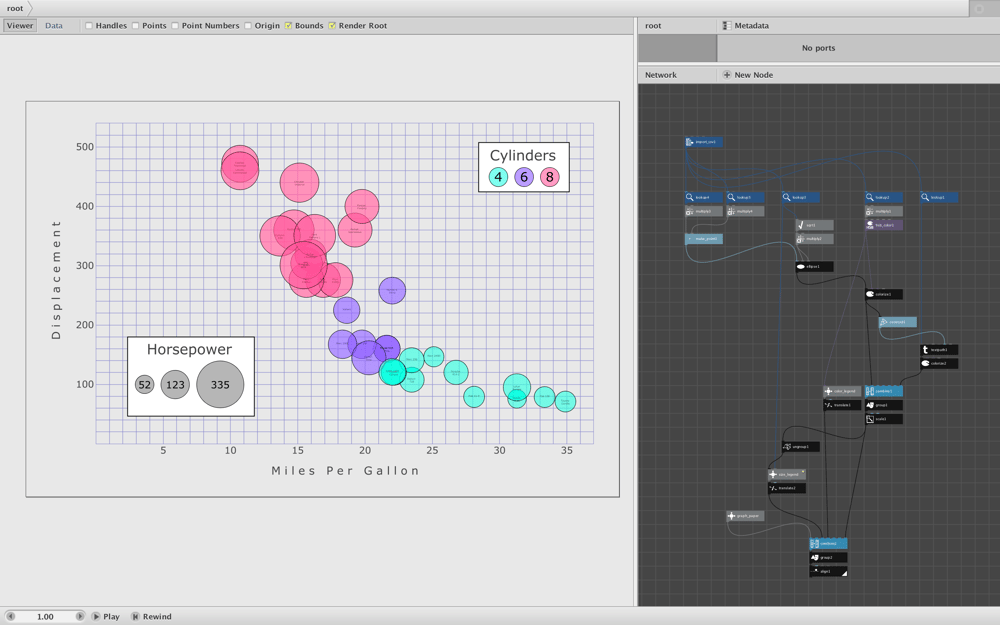
Task: Select the import_csv1 node icon
Action: [689, 142]
